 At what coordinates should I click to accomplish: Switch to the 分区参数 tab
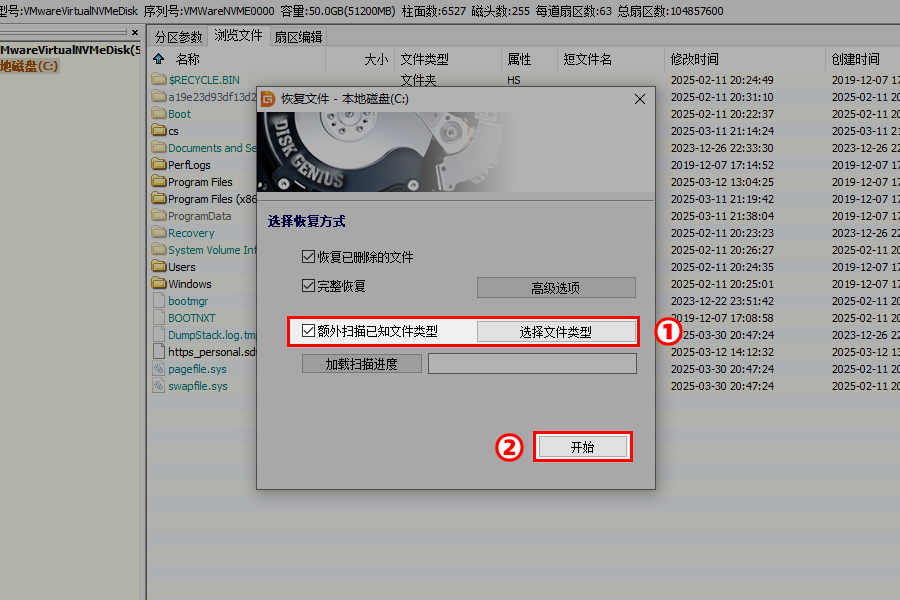[179, 37]
